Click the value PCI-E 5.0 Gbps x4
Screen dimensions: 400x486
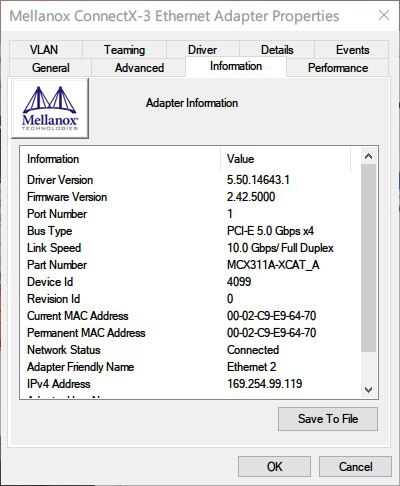point(270,231)
